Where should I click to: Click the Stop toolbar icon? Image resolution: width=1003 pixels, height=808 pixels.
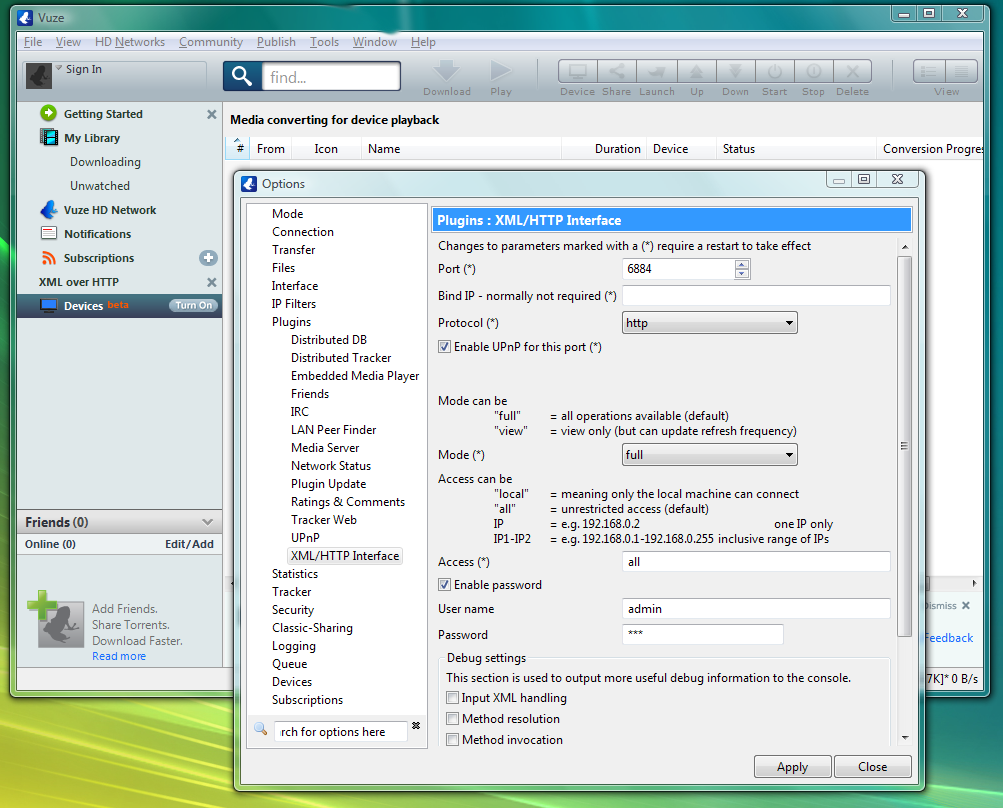(x=814, y=71)
